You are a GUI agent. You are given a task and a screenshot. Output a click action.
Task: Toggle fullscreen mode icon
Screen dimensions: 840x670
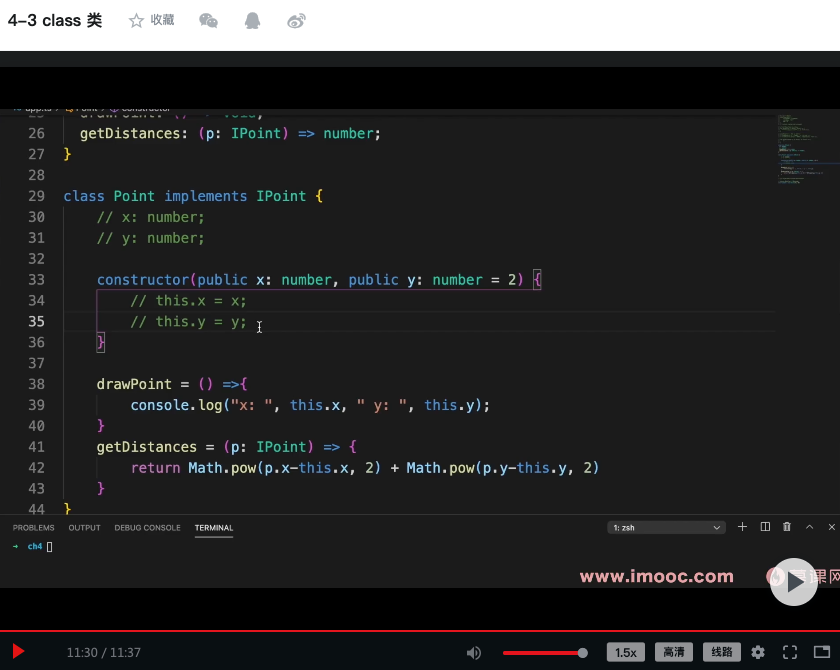pyautogui.click(x=790, y=652)
